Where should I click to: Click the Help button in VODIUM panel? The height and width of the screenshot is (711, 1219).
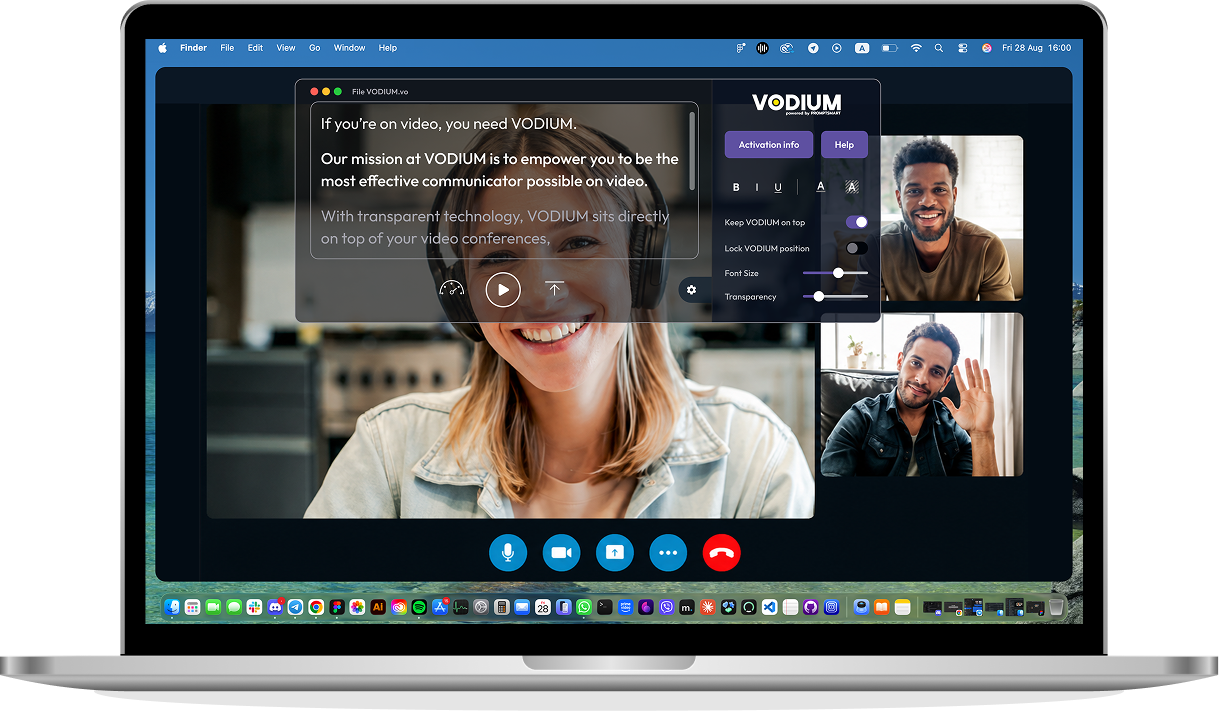(844, 145)
